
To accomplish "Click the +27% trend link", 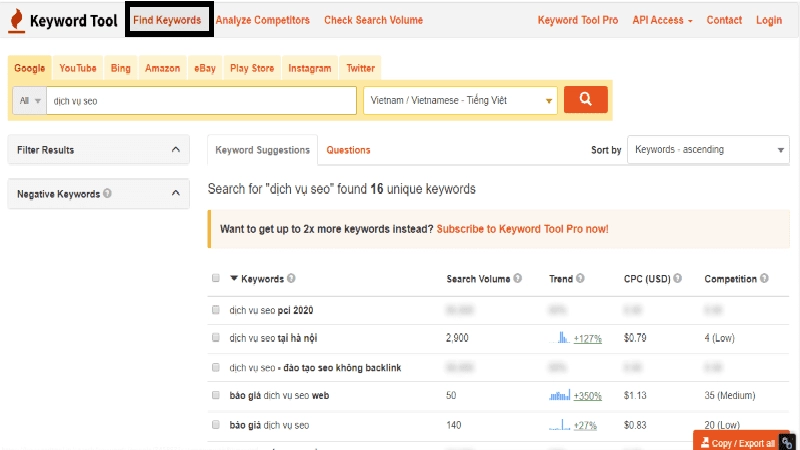I will 585,425.
